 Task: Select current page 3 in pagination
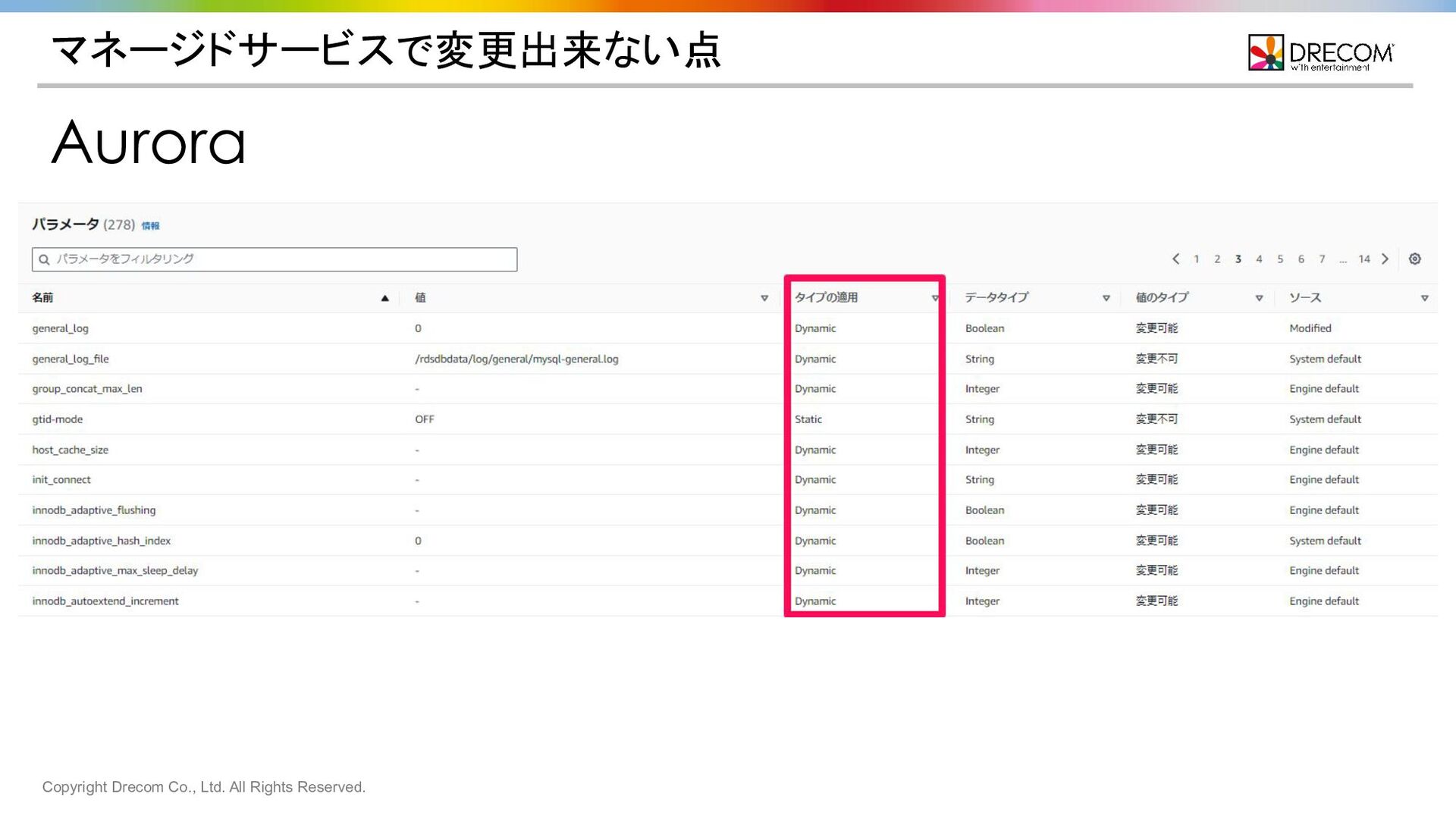[1238, 259]
